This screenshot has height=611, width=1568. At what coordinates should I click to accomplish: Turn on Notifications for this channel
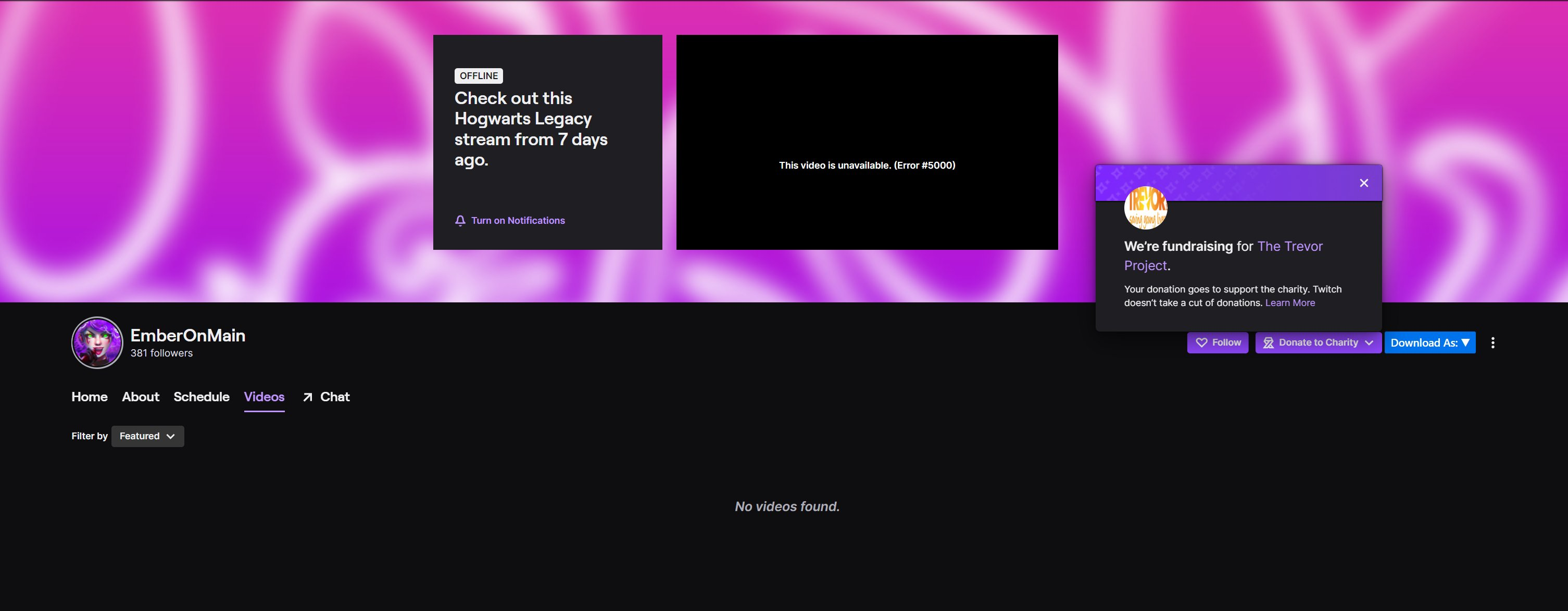coord(510,221)
